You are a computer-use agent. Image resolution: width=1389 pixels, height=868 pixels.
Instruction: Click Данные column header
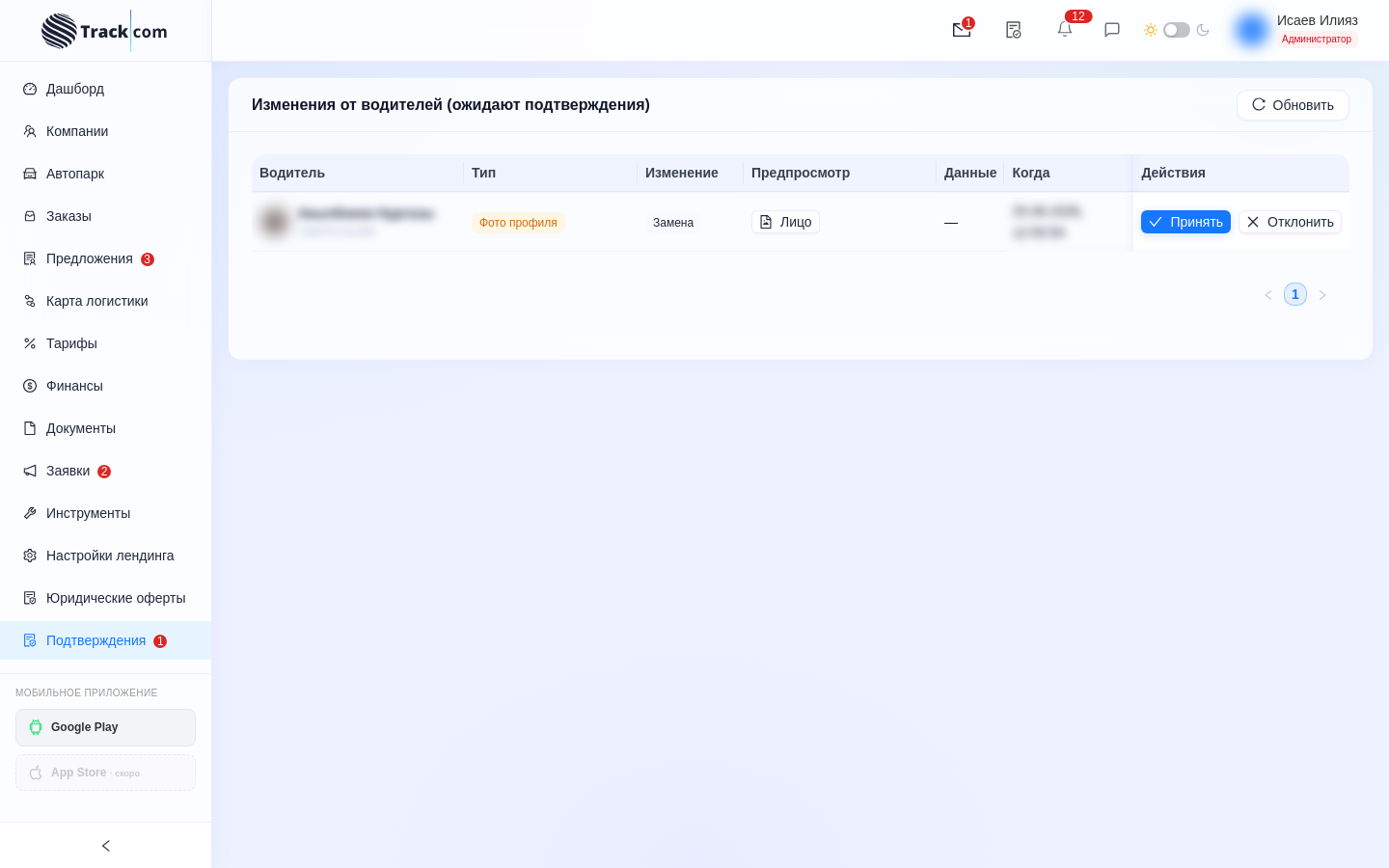(970, 173)
